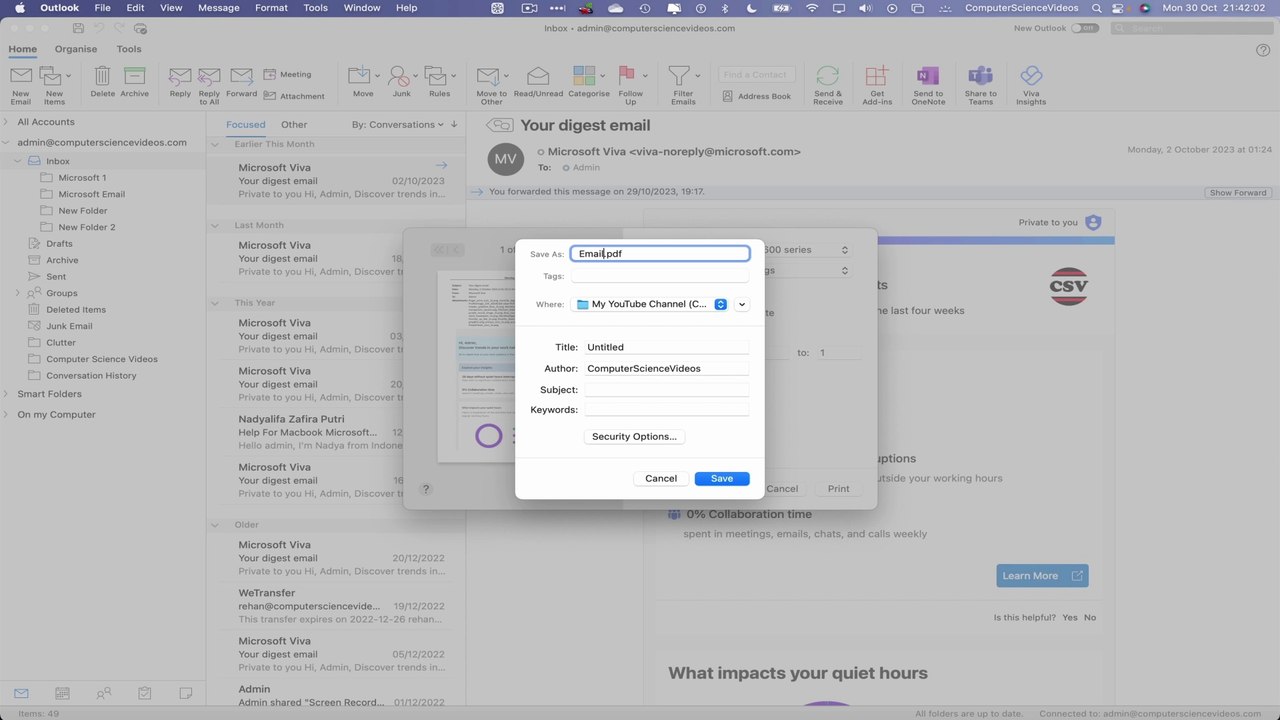Open the Address Book

(x=757, y=96)
